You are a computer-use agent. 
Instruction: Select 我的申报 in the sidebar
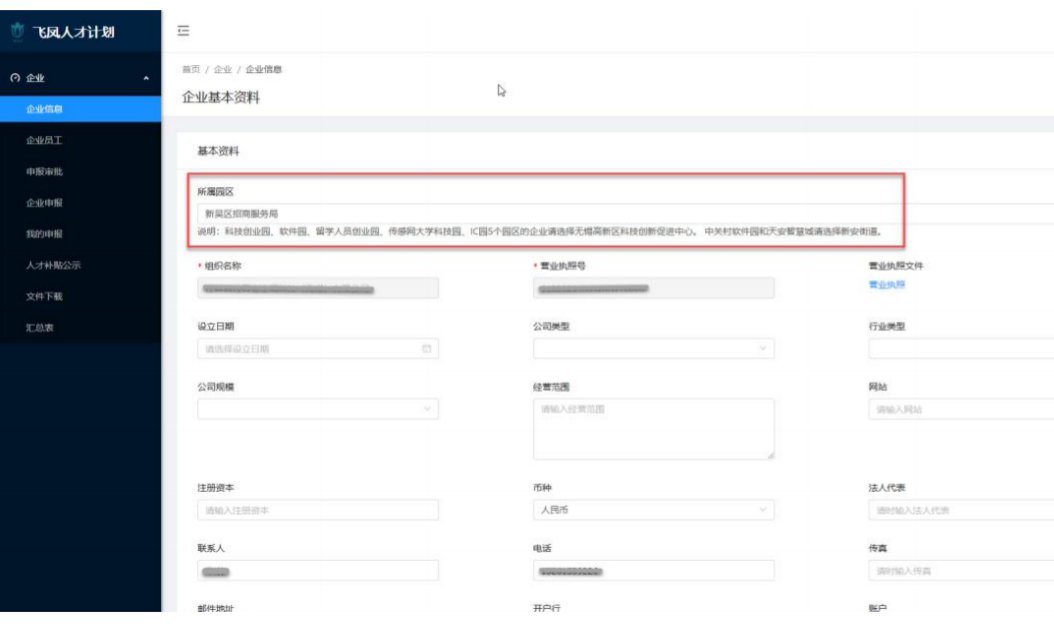click(x=45, y=234)
